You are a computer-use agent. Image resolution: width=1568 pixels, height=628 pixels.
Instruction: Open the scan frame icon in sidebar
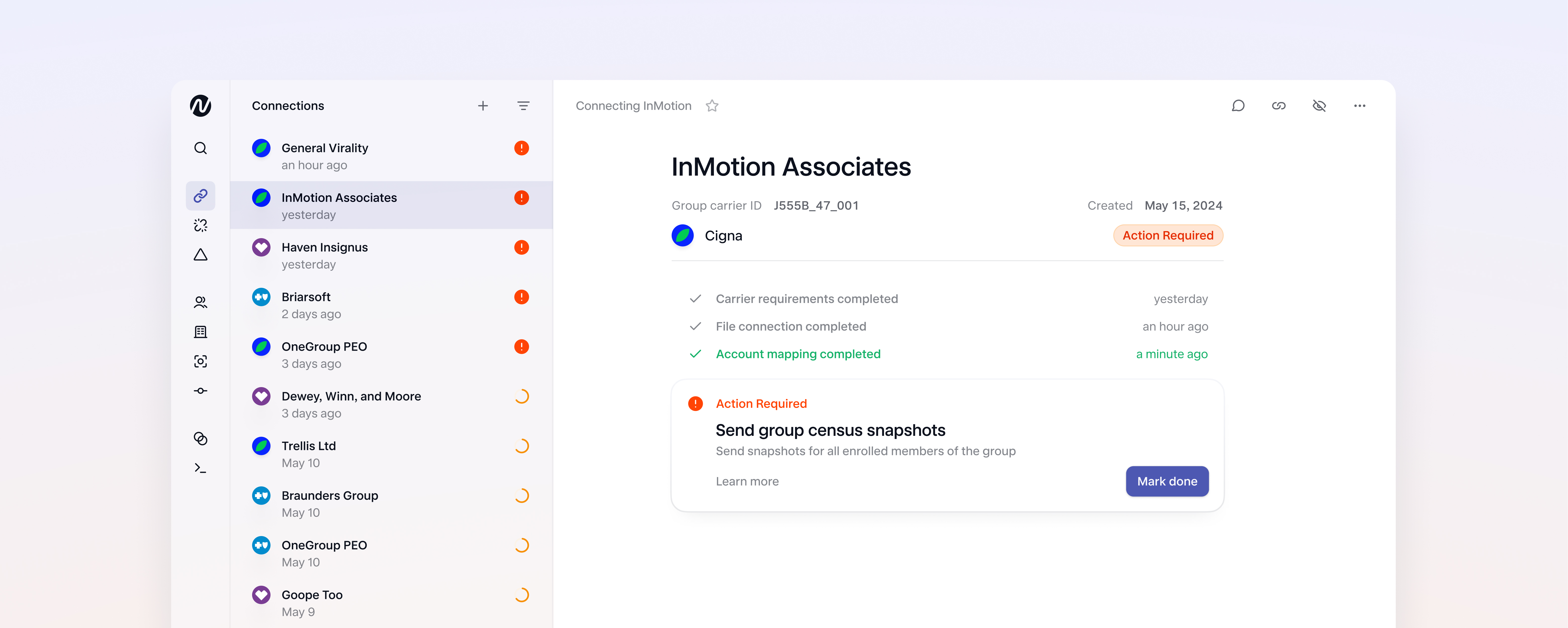[200, 361]
